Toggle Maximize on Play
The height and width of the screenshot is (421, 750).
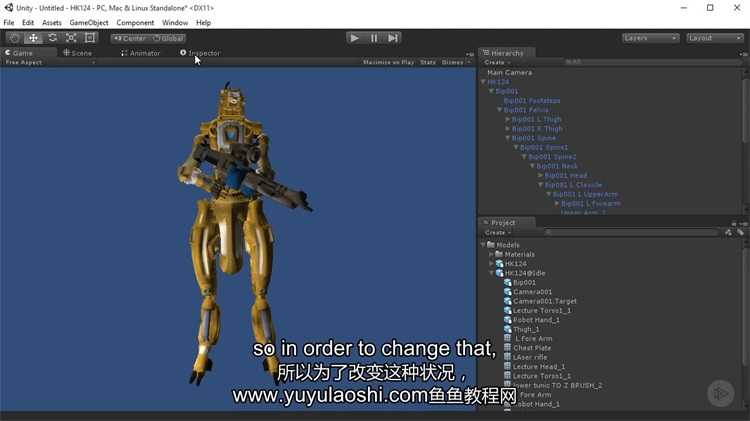[388, 62]
